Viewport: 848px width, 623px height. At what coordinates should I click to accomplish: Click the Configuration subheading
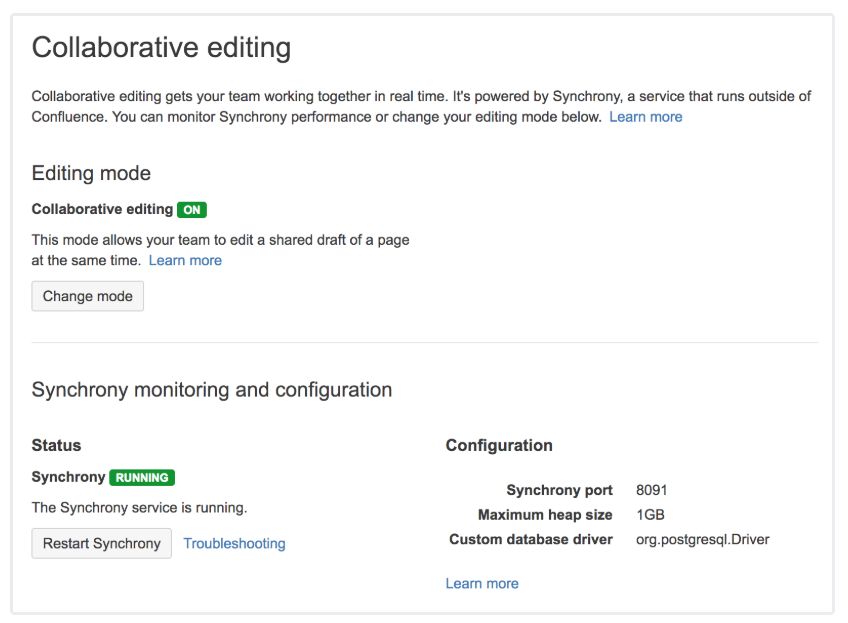tap(499, 445)
